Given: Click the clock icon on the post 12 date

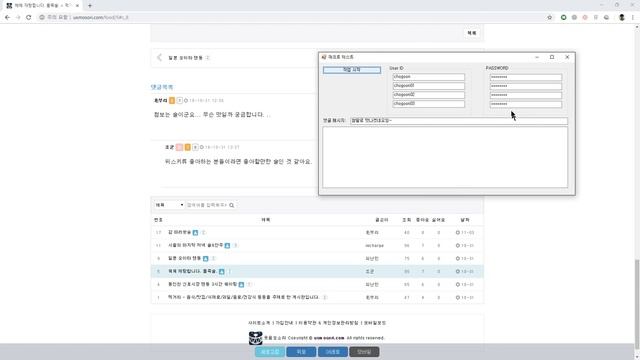Looking at the screenshot, I should 458,233.
